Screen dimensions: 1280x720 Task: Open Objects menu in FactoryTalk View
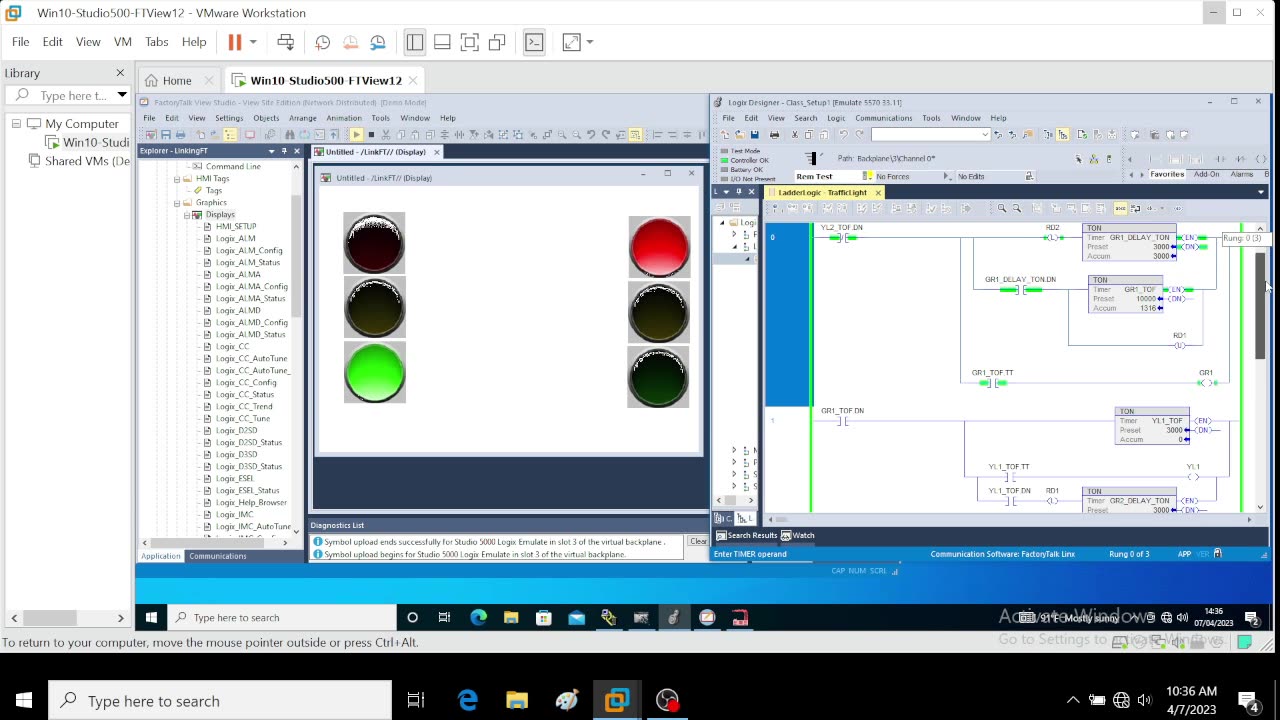266,118
